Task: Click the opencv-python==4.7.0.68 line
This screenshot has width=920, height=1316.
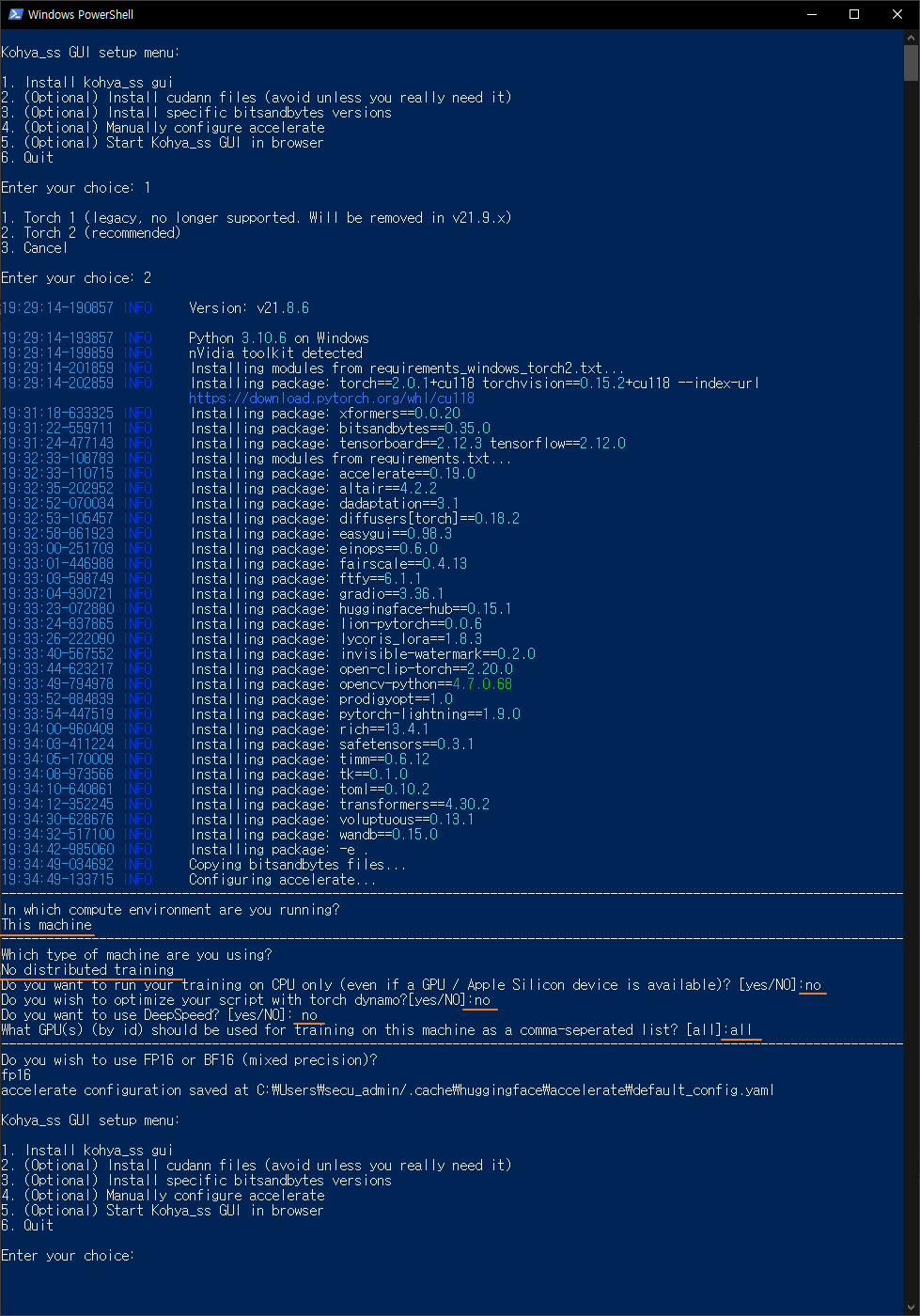Action: click(351, 684)
